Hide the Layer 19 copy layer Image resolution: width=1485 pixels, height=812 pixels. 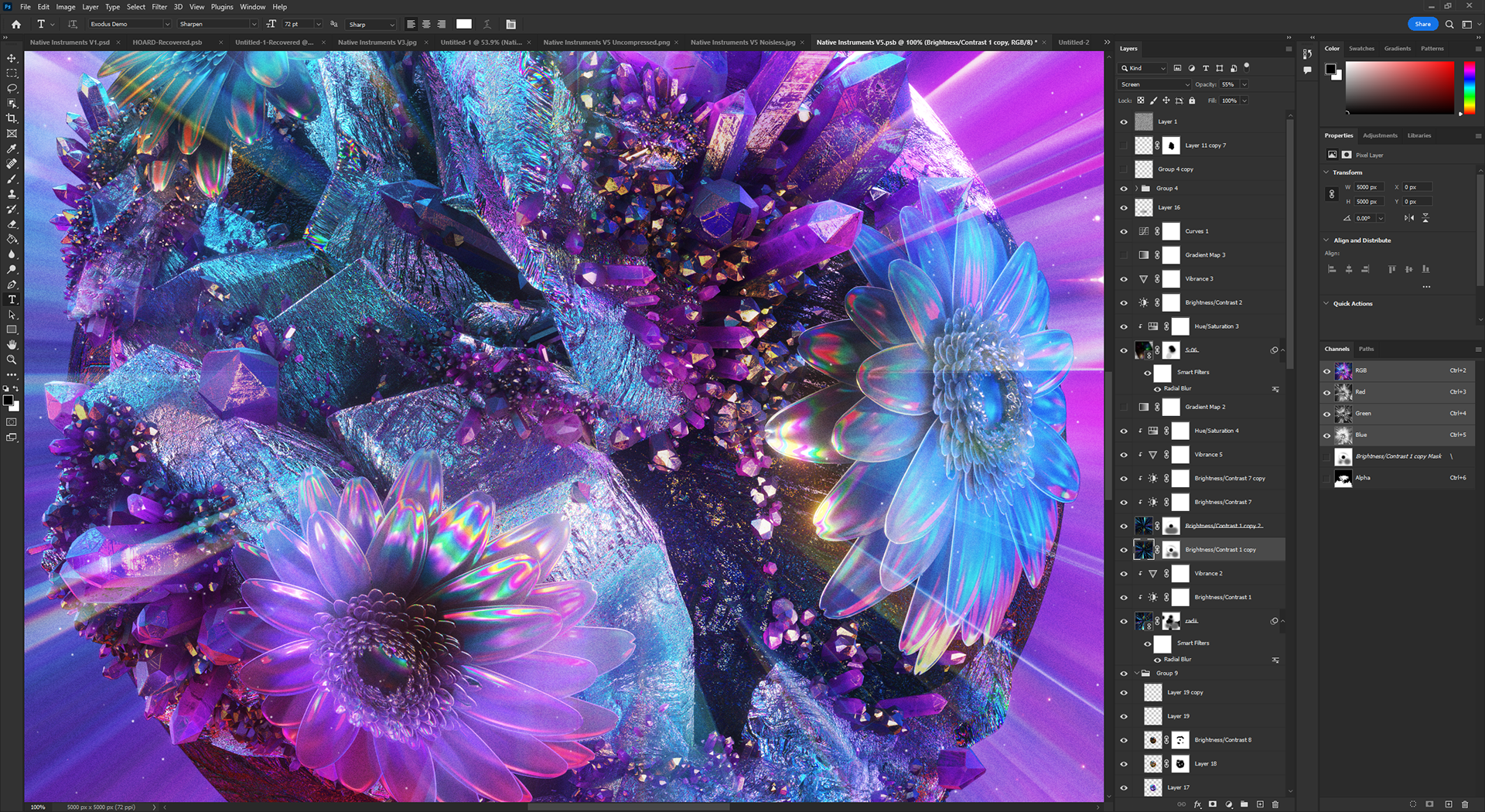pos(1124,693)
